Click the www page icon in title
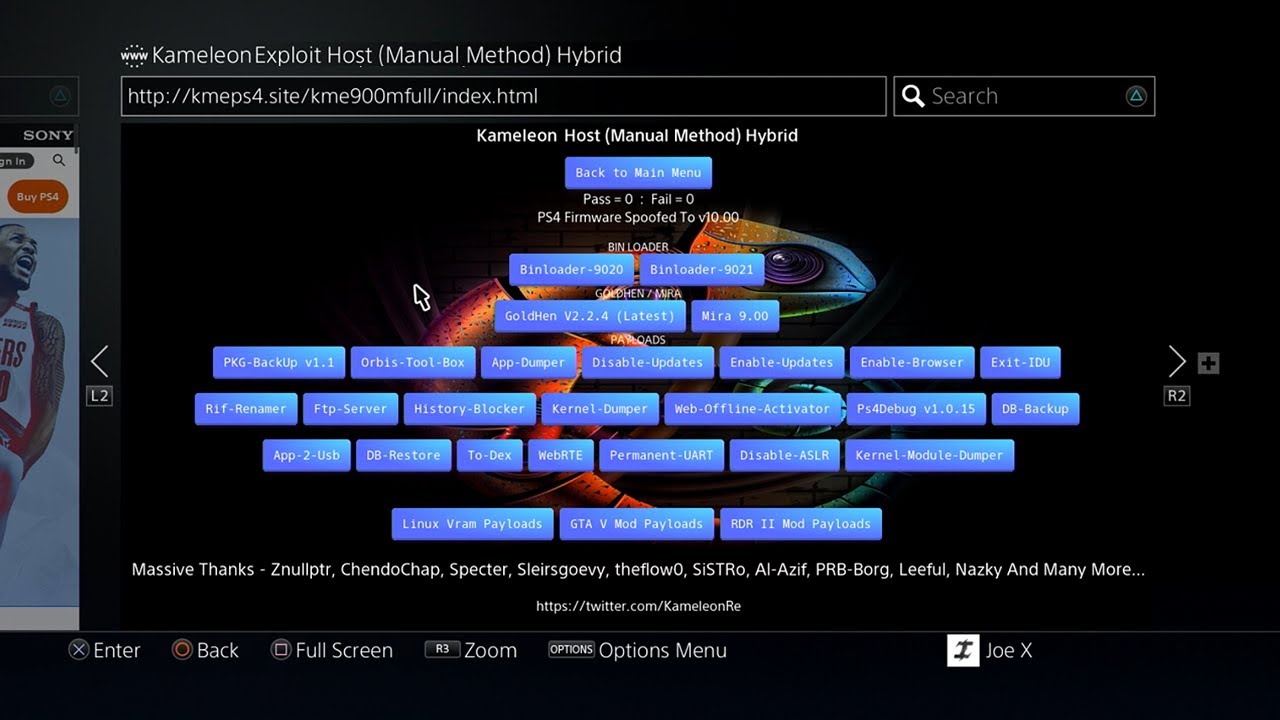1280x720 pixels. (134, 56)
